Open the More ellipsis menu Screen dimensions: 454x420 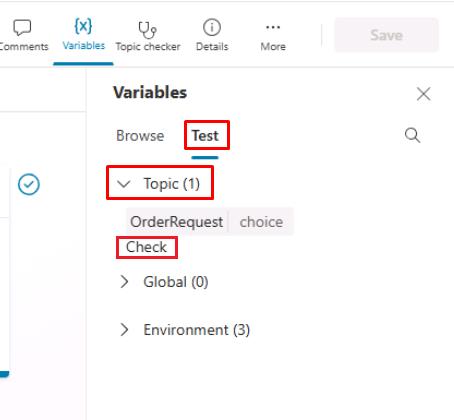coord(273,27)
